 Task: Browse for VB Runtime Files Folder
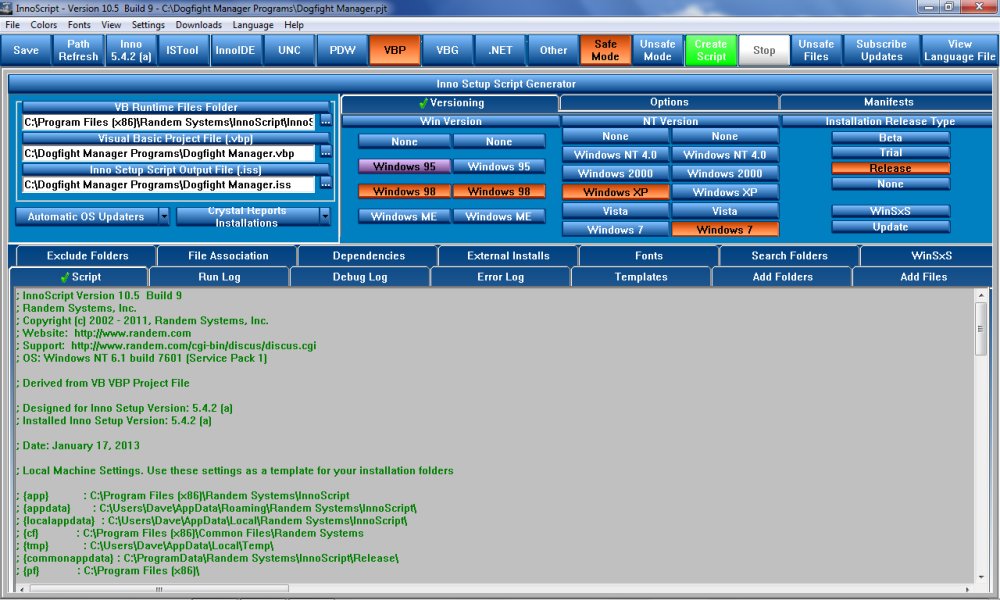pyautogui.click(x=326, y=121)
